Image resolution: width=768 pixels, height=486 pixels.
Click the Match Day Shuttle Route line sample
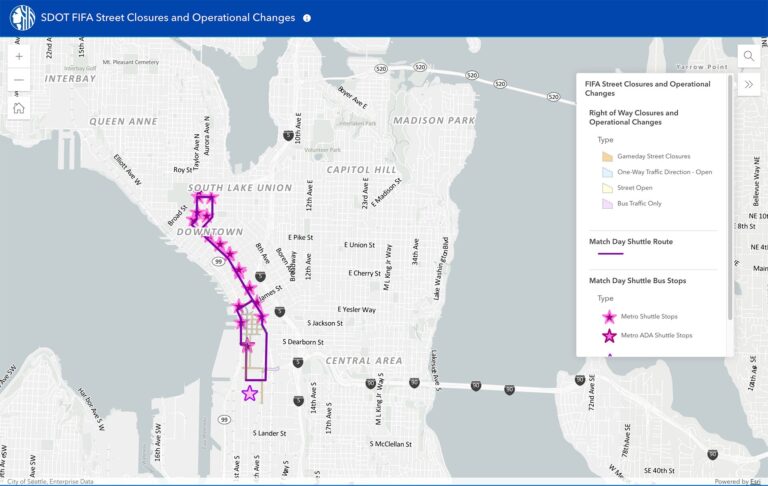(610, 254)
